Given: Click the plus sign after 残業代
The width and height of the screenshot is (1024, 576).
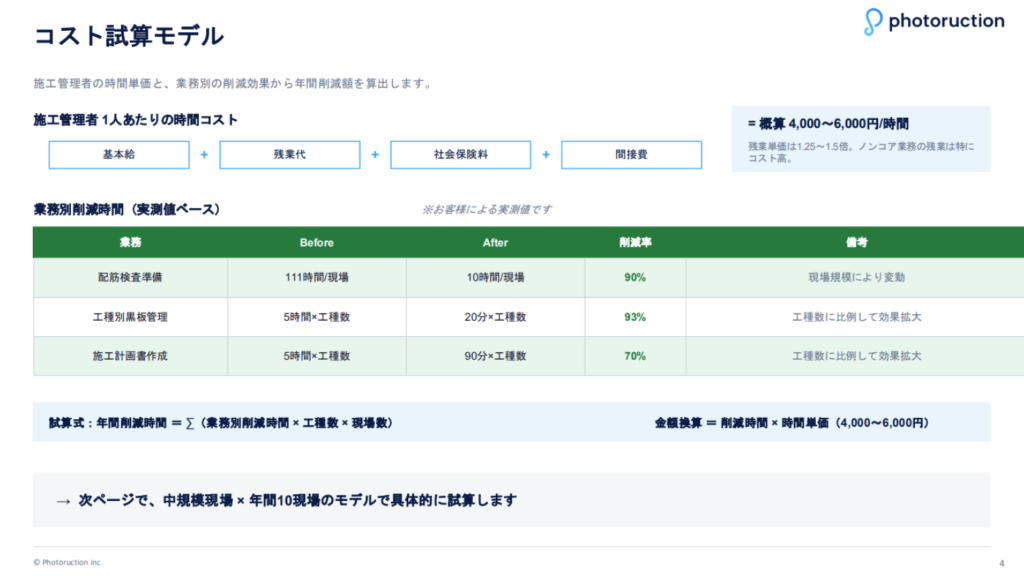Looking at the screenshot, I should click(x=375, y=155).
